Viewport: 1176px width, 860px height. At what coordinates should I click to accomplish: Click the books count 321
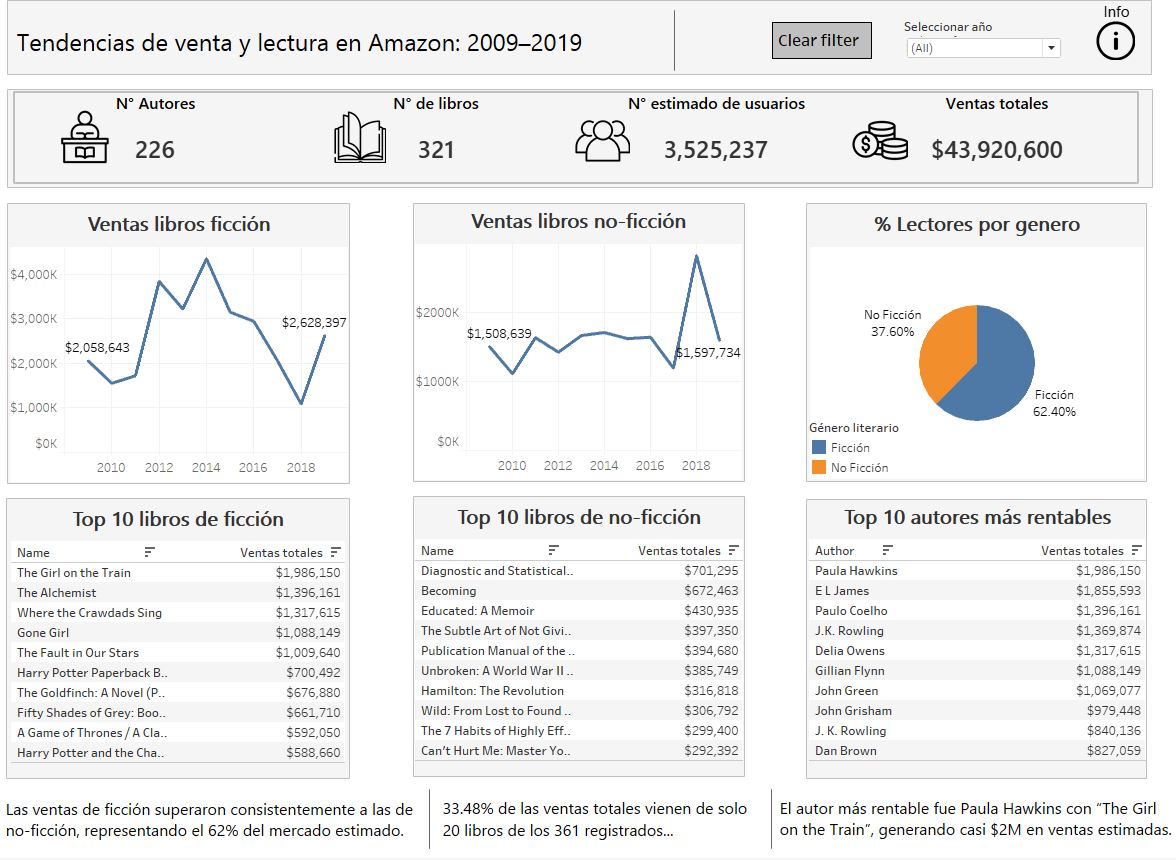tap(436, 149)
